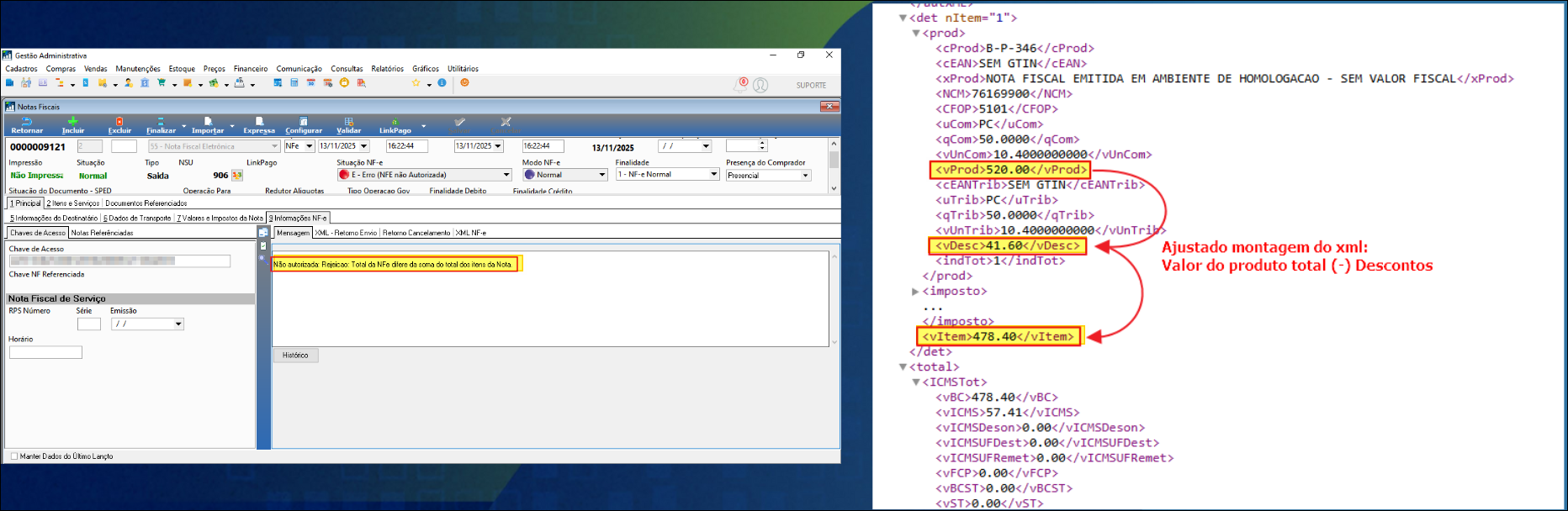Switch to the XML NF-e tab
The width and height of the screenshot is (1568, 511).
click(x=471, y=233)
